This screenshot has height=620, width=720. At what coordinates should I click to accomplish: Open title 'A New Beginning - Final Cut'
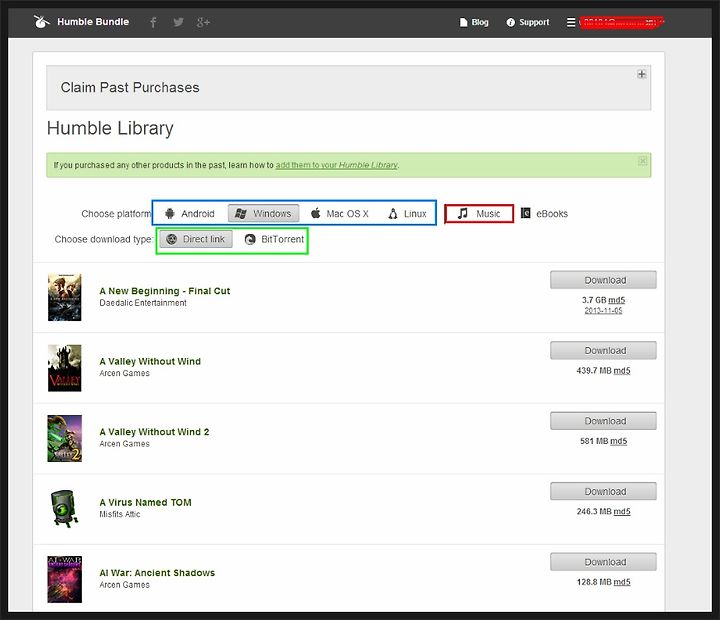(x=165, y=291)
